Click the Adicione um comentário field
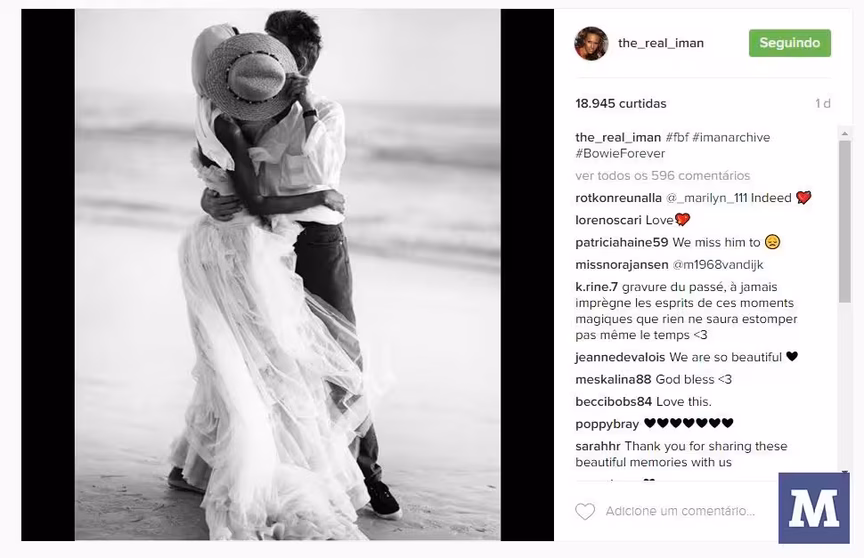 coord(680,511)
